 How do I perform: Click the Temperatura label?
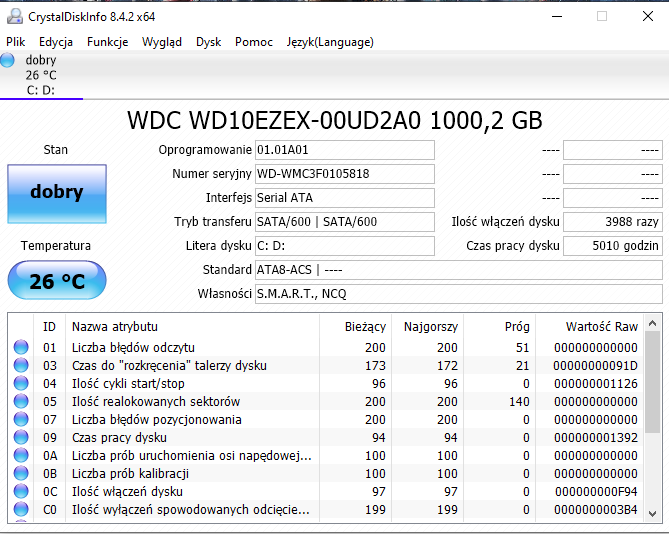pyautogui.click(x=56, y=246)
